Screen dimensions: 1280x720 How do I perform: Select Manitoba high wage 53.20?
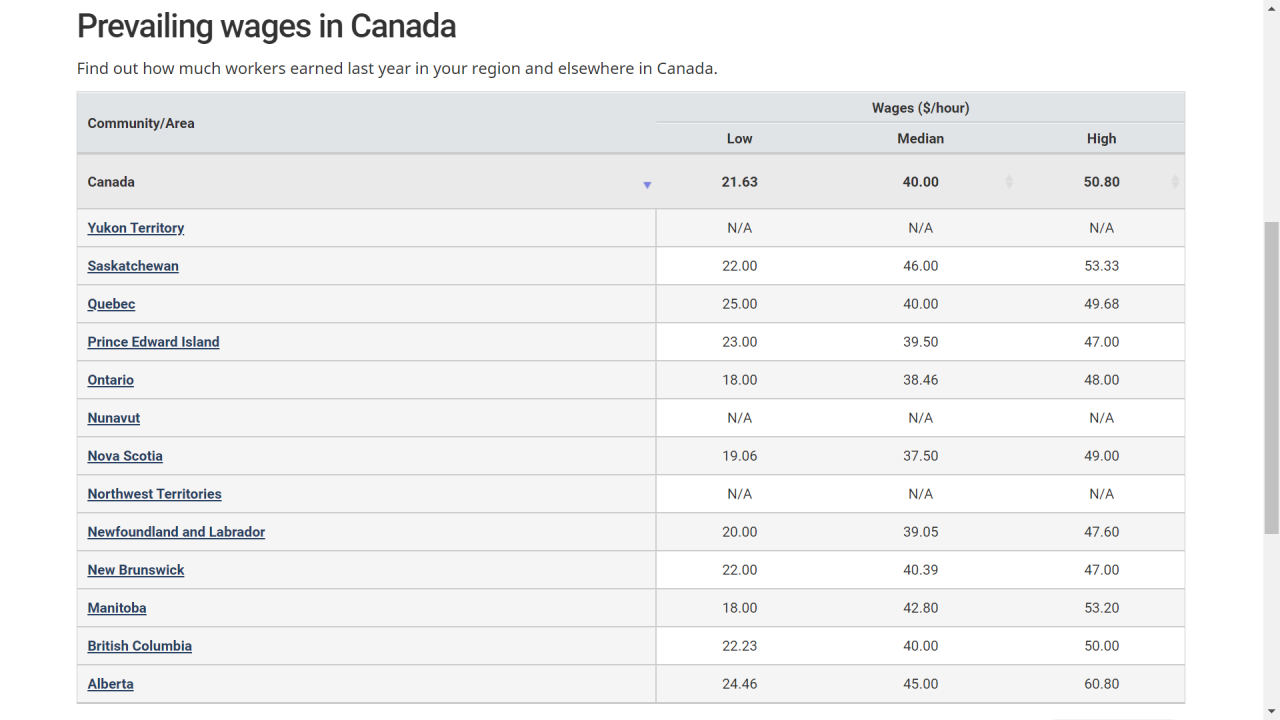click(1101, 608)
